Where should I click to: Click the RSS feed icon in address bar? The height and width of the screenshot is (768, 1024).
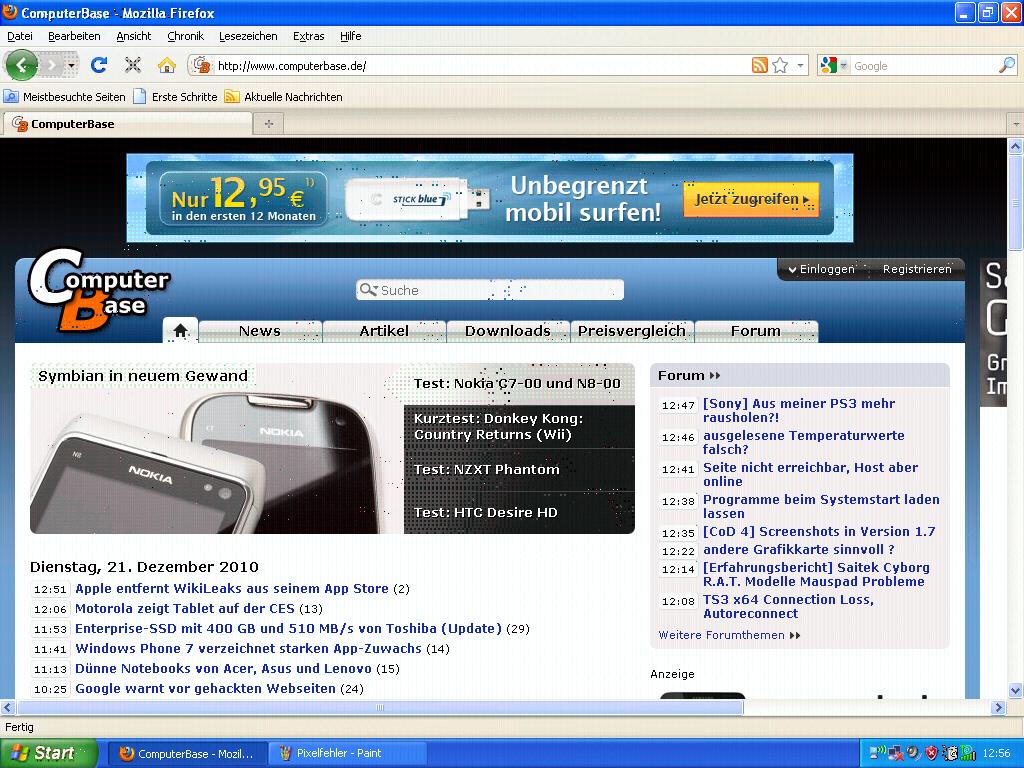click(759, 65)
